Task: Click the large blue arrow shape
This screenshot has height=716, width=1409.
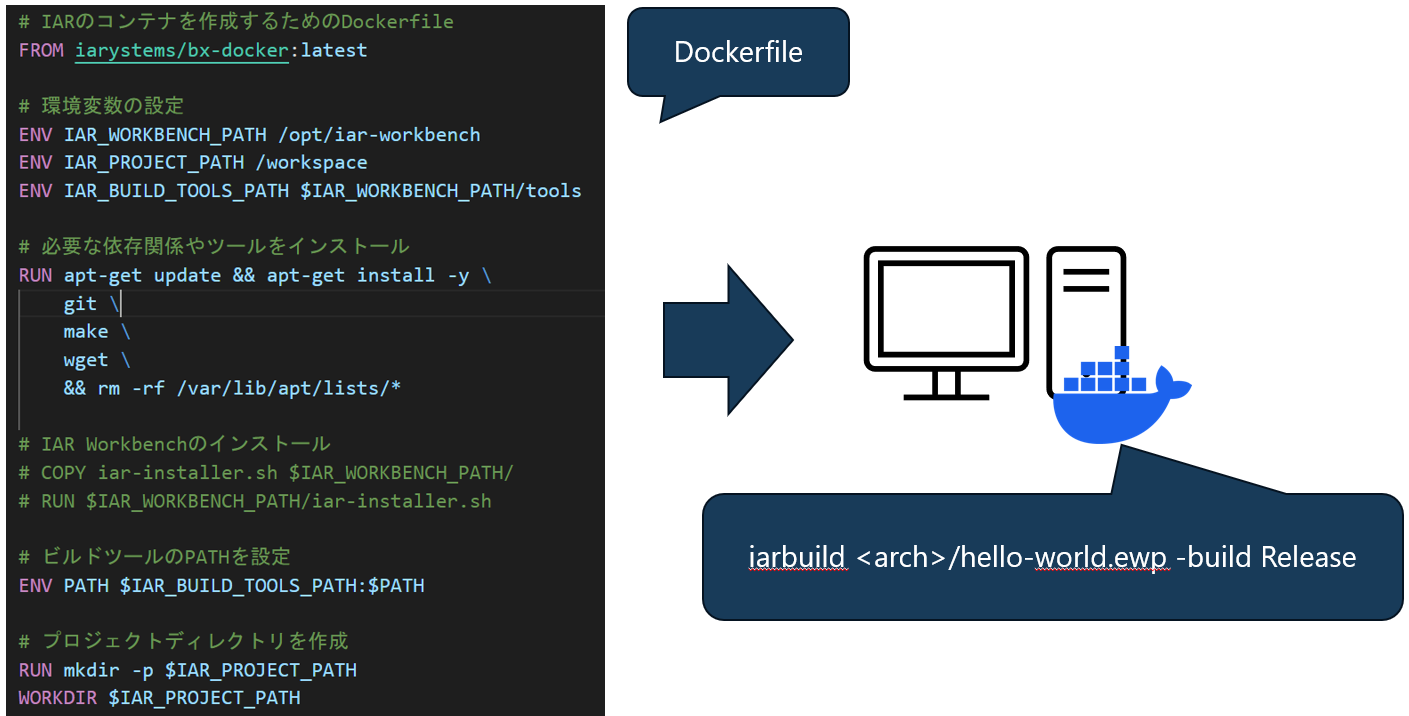Action: pyautogui.click(x=720, y=340)
